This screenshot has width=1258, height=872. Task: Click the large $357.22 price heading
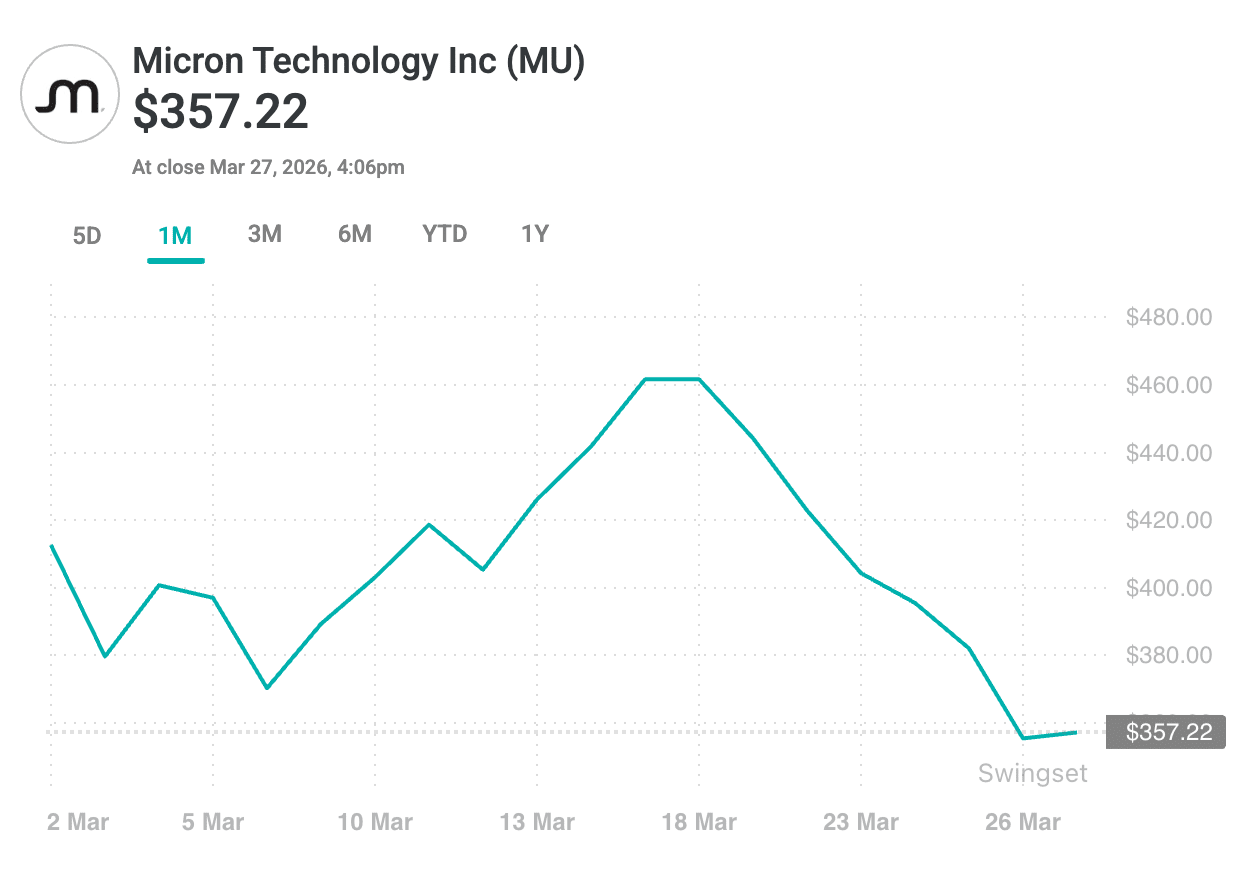pos(221,112)
